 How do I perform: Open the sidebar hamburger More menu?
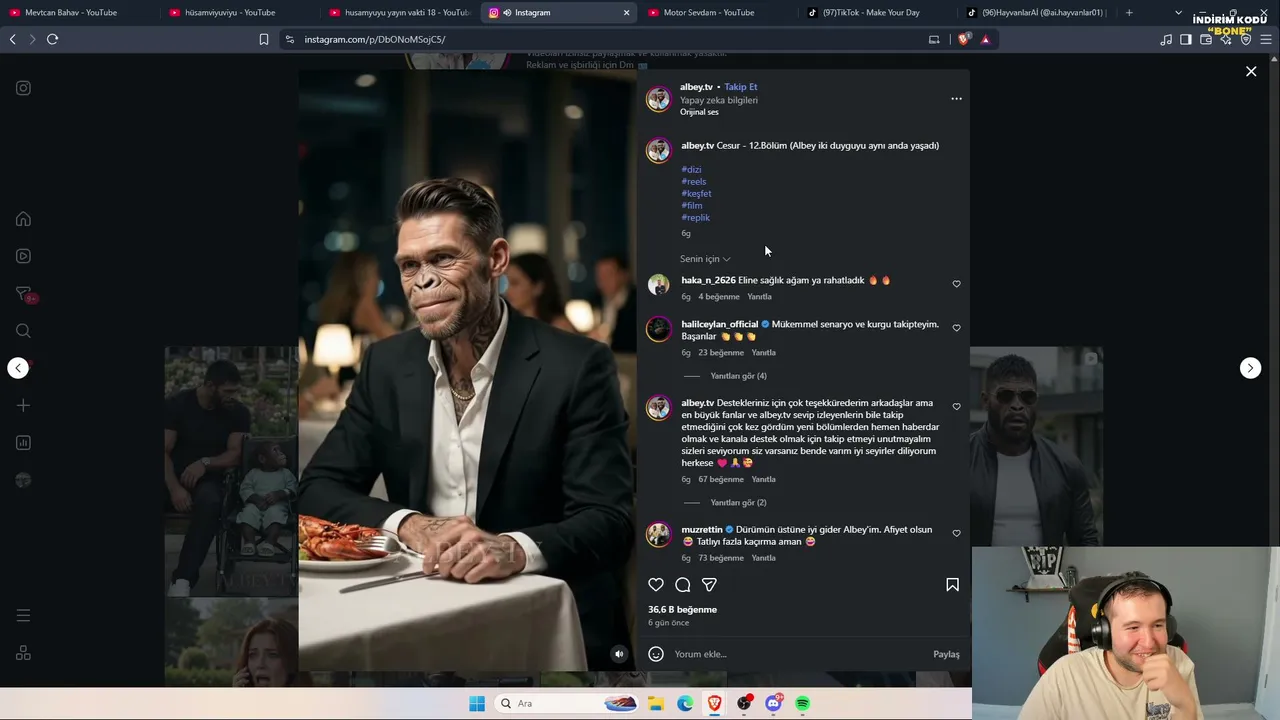23,616
